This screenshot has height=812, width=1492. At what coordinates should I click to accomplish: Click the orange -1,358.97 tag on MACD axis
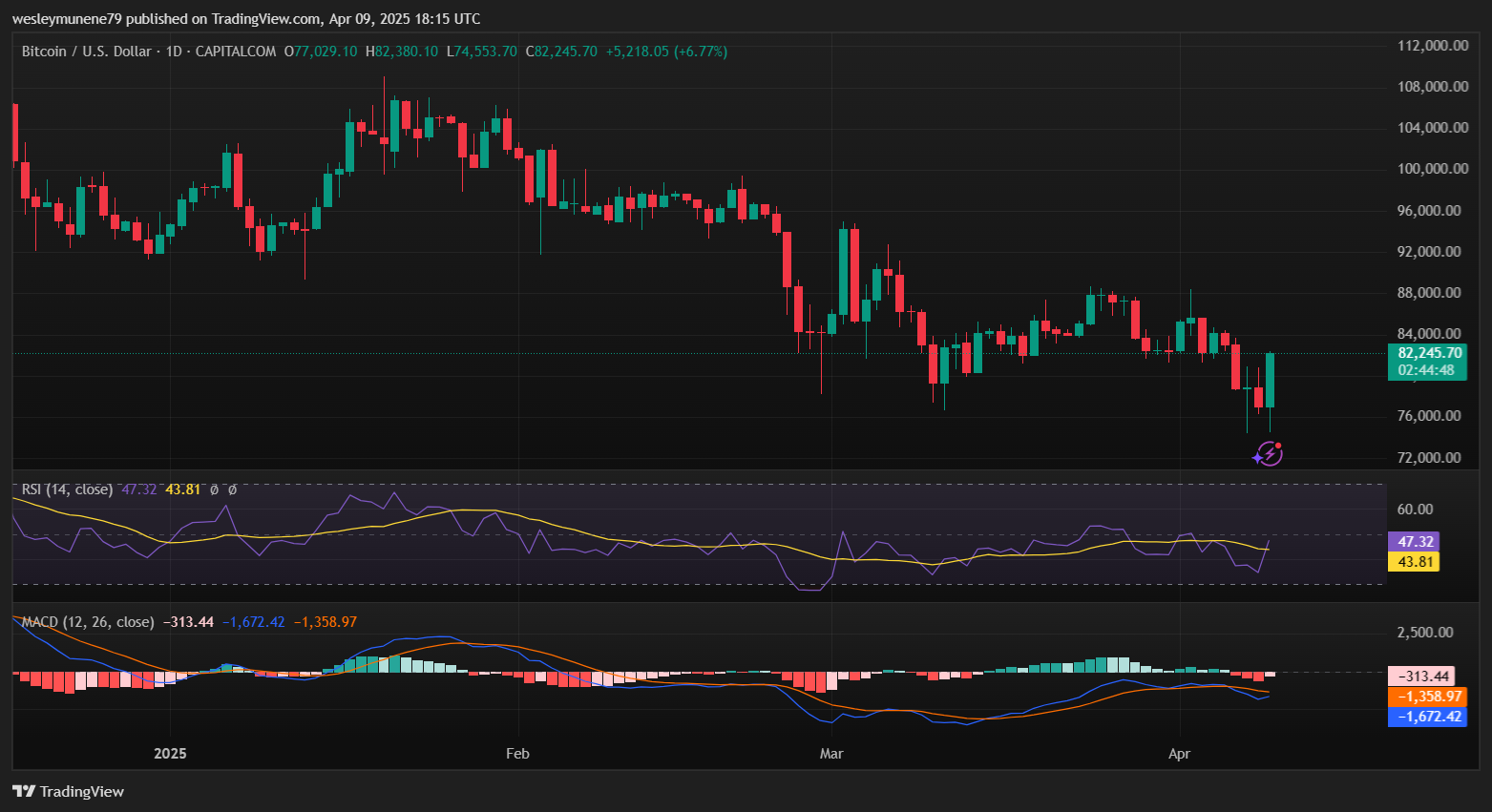click(x=1427, y=697)
